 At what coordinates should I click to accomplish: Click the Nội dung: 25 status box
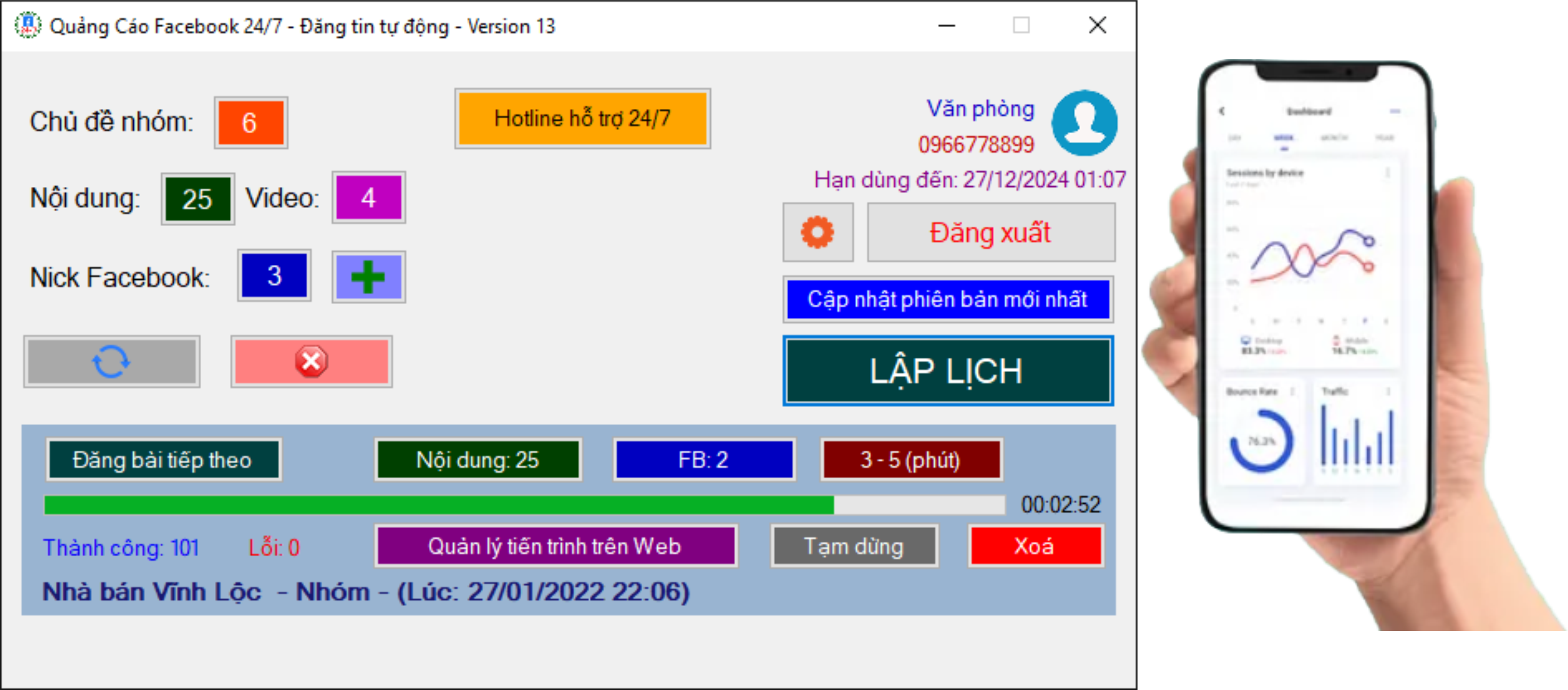click(478, 460)
